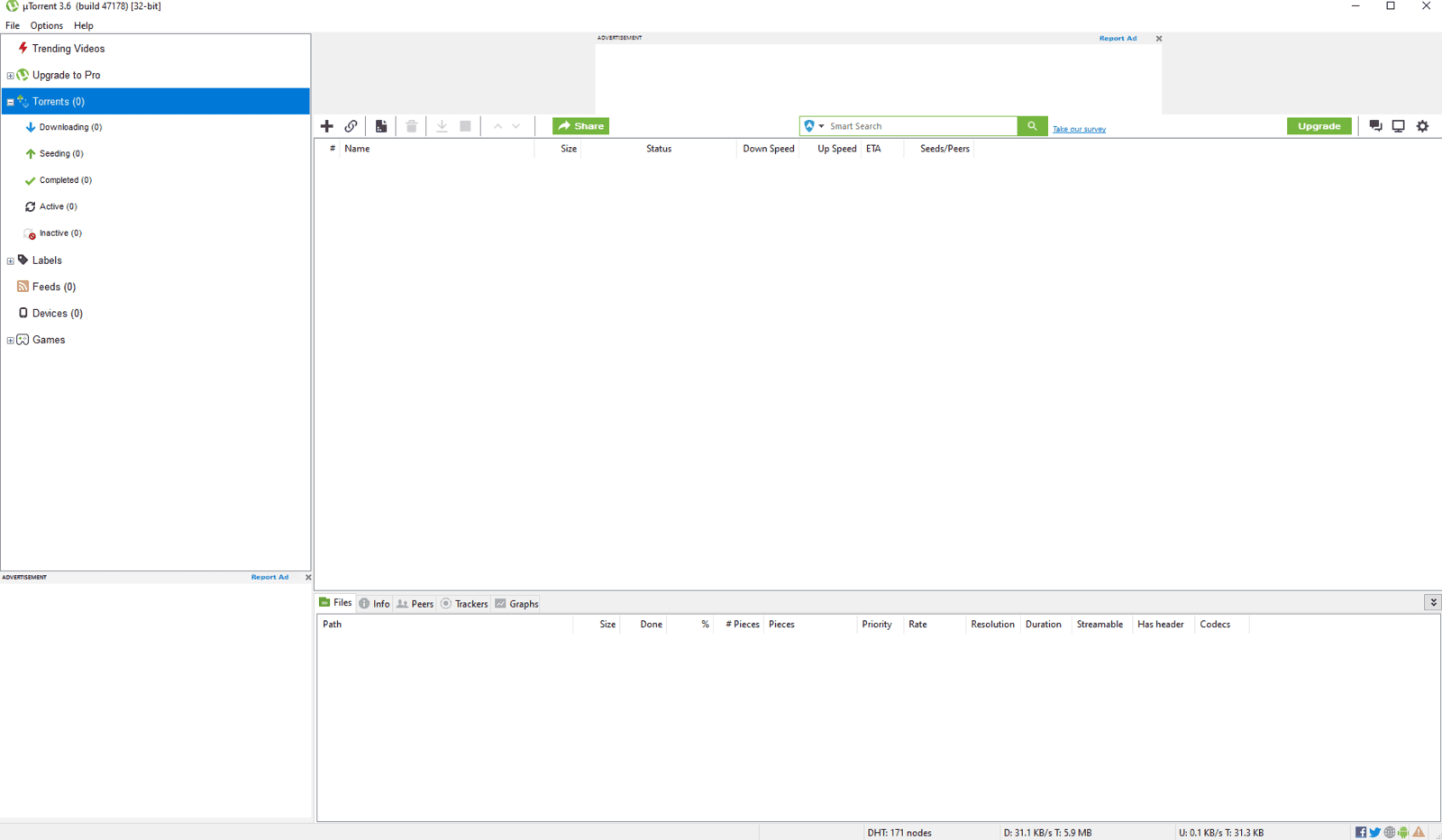Click the green Upgrade button
1442x840 pixels.
[1319, 126]
